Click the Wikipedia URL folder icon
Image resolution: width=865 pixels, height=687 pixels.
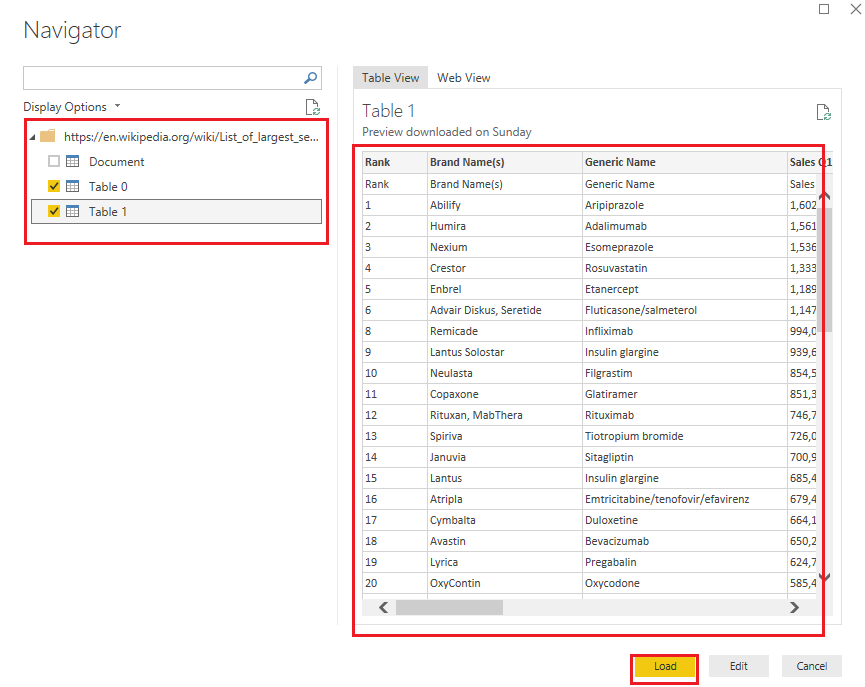48,136
